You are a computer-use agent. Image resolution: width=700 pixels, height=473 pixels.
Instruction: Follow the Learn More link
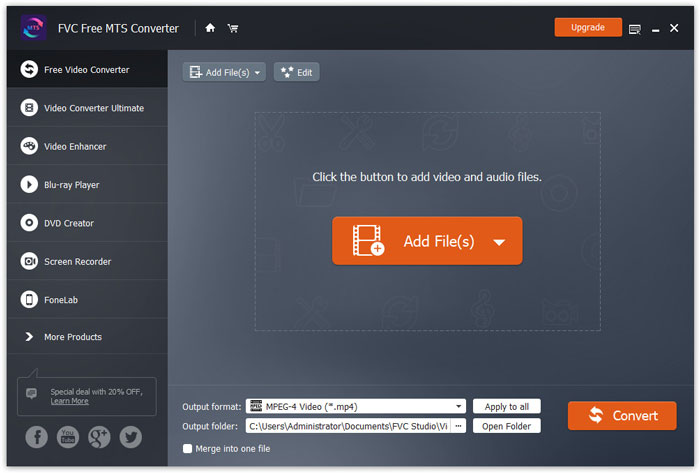click(69, 401)
